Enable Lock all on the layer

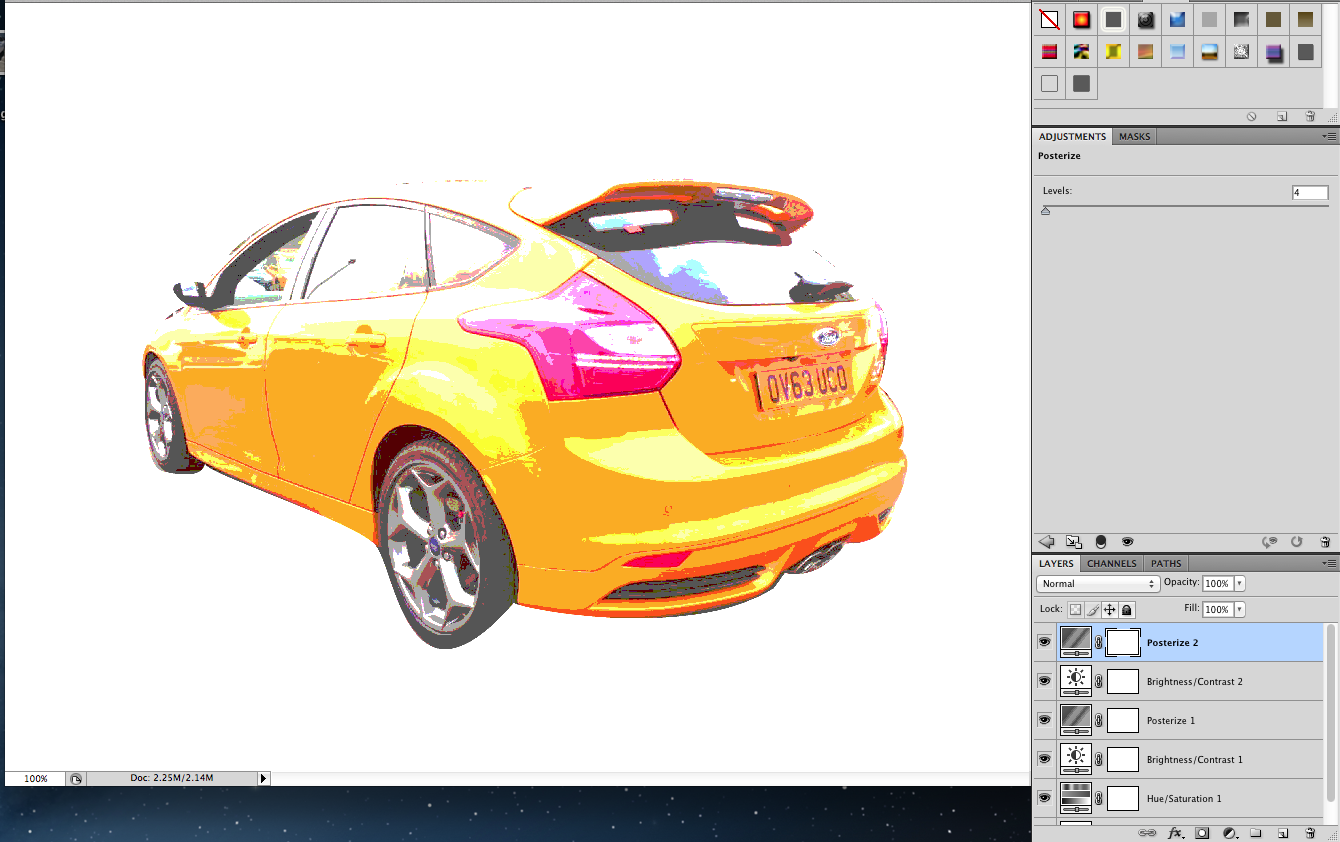coord(1126,609)
